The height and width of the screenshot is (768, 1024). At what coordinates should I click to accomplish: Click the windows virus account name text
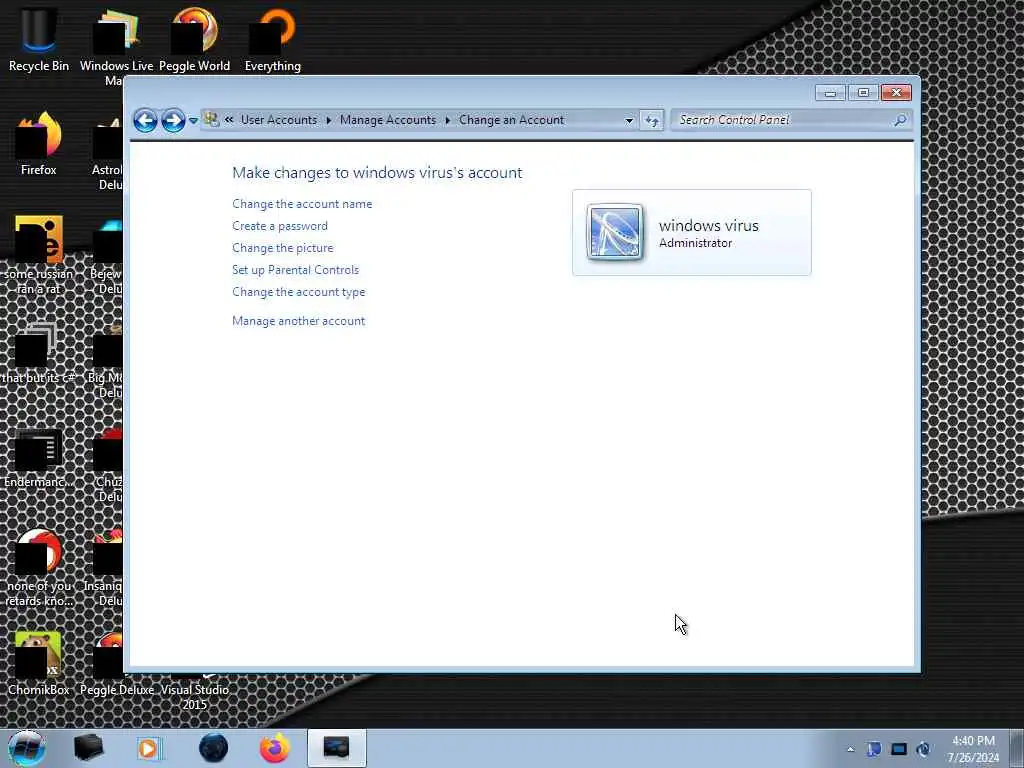click(709, 226)
